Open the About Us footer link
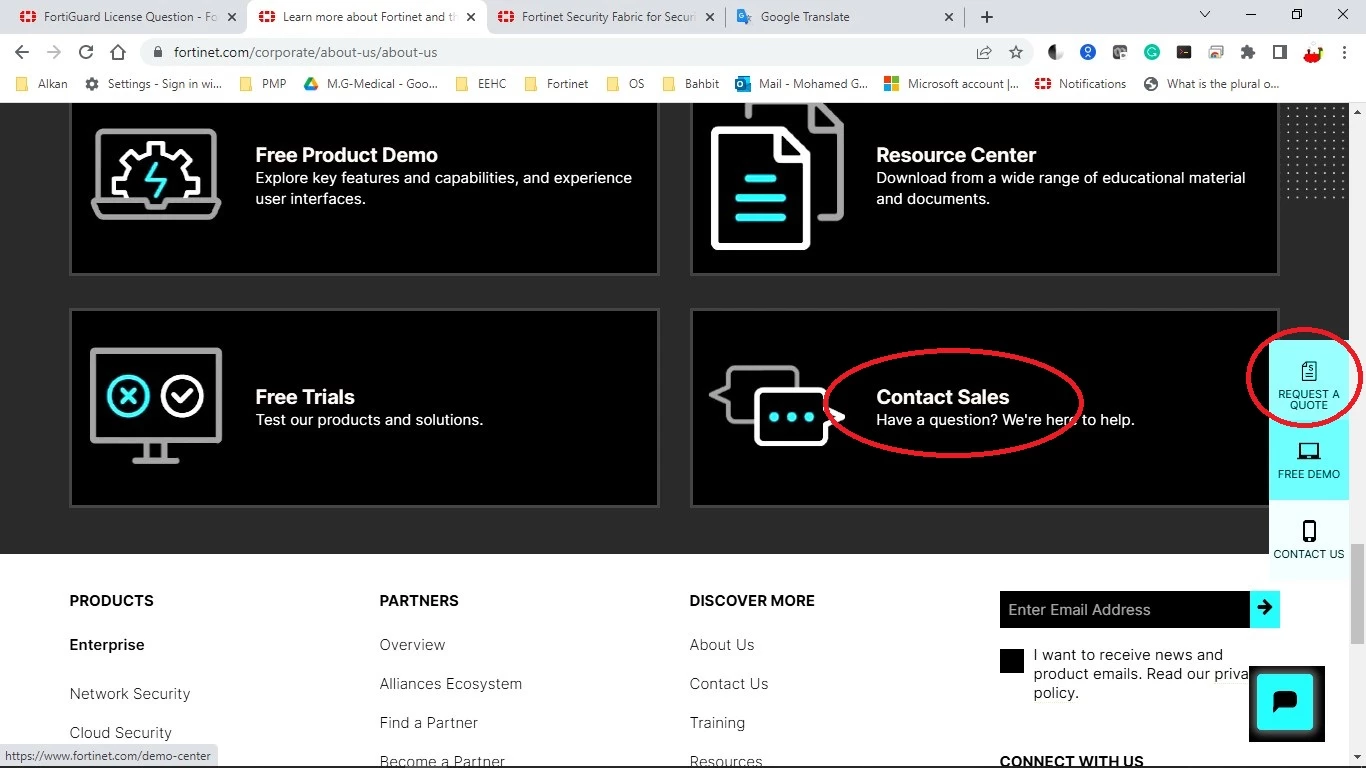The image size is (1366, 768). [x=722, y=644]
